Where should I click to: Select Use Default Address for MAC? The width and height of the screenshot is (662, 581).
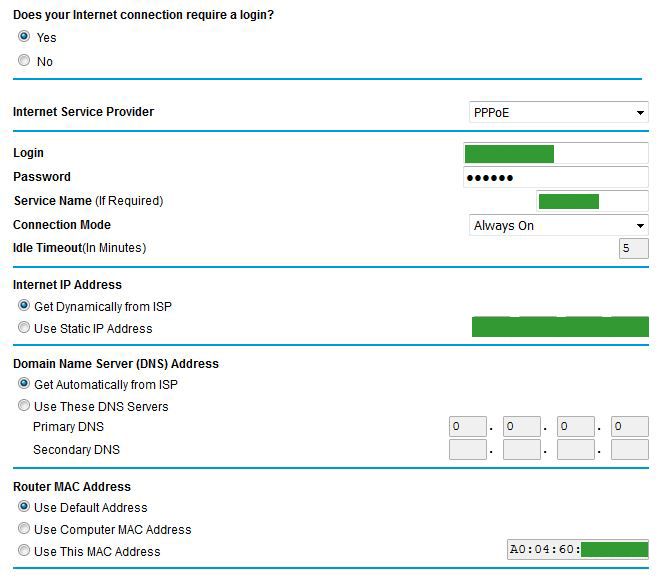point(24,507)
